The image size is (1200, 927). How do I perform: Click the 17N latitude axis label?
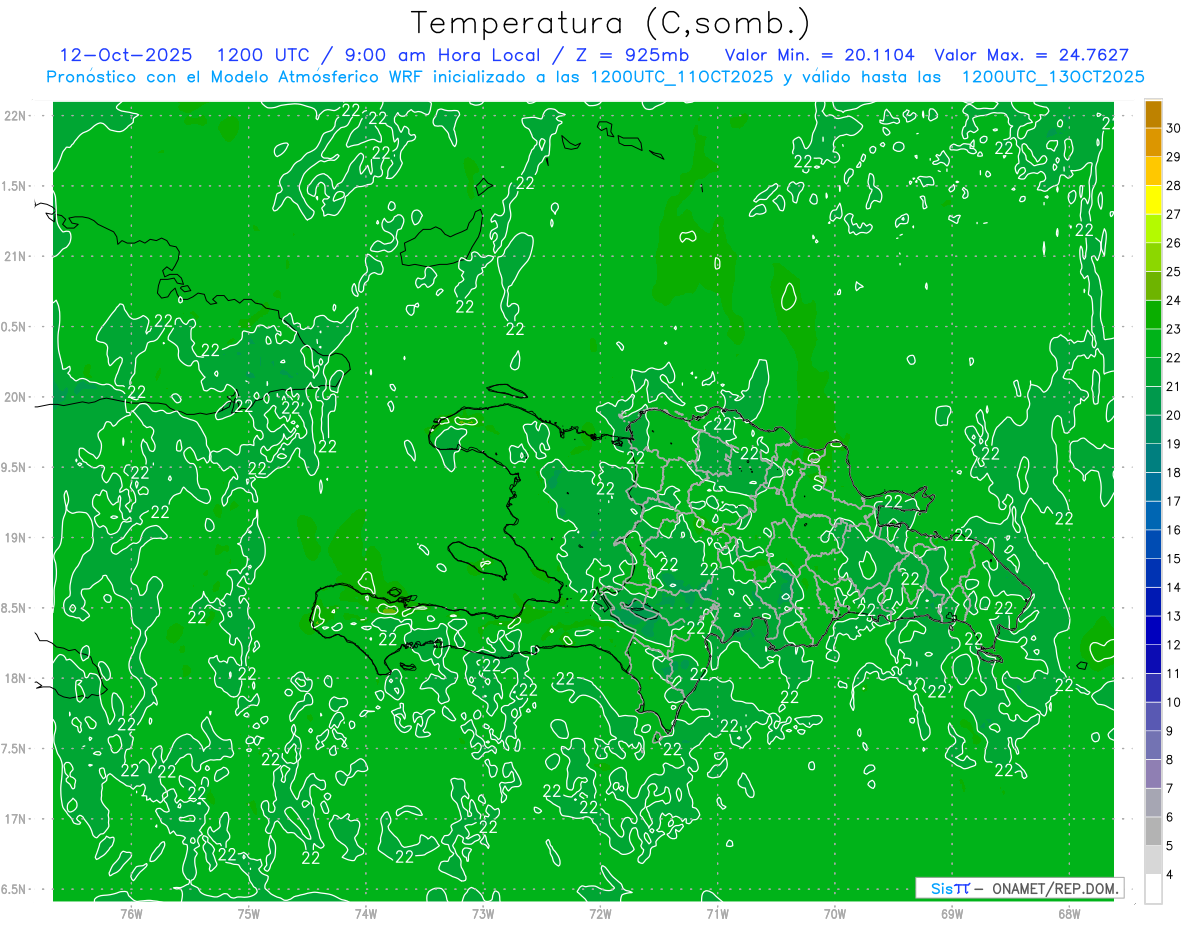coord(14,819)
